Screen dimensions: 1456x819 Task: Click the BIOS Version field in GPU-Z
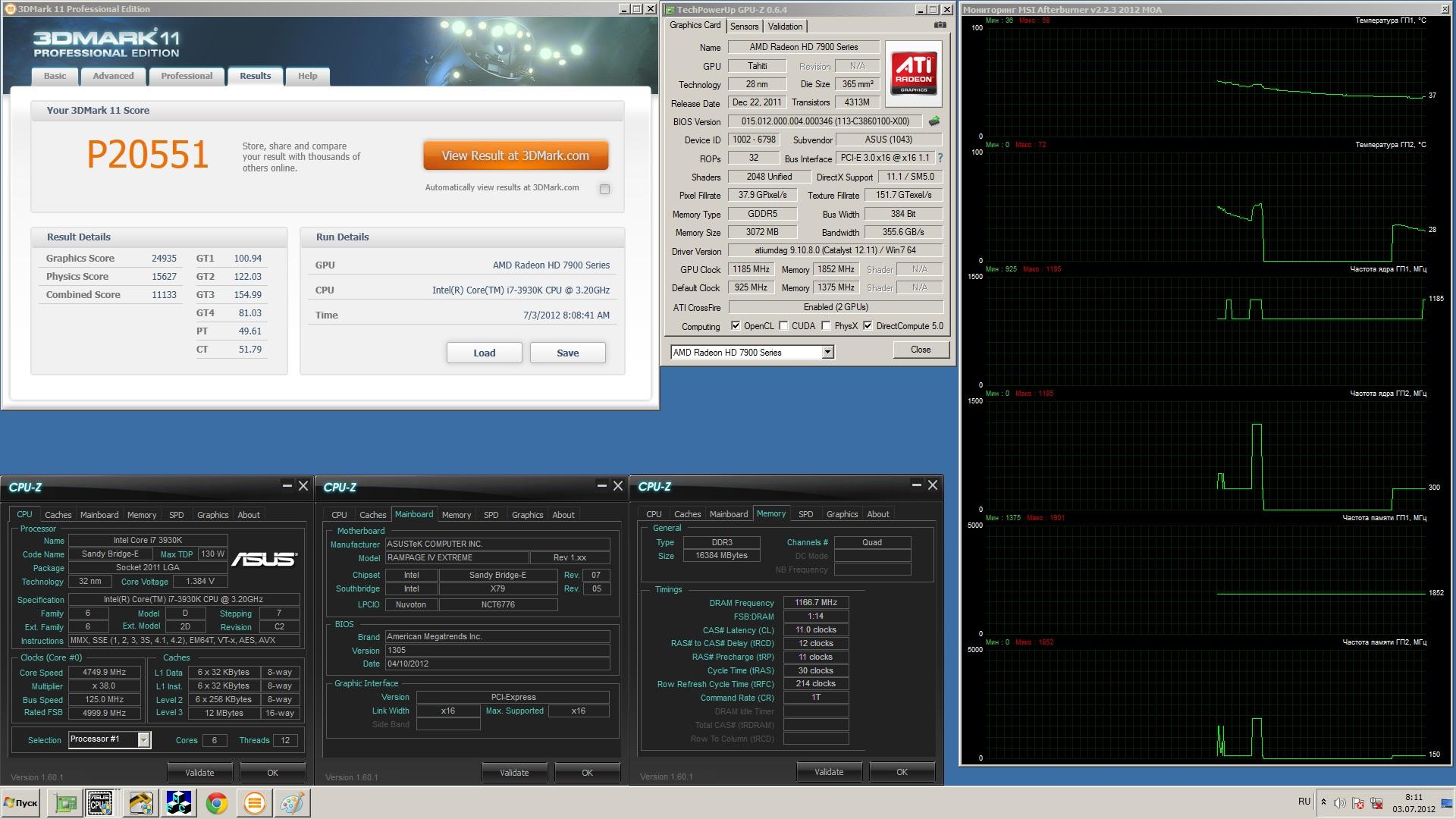(x=825, y=121)
